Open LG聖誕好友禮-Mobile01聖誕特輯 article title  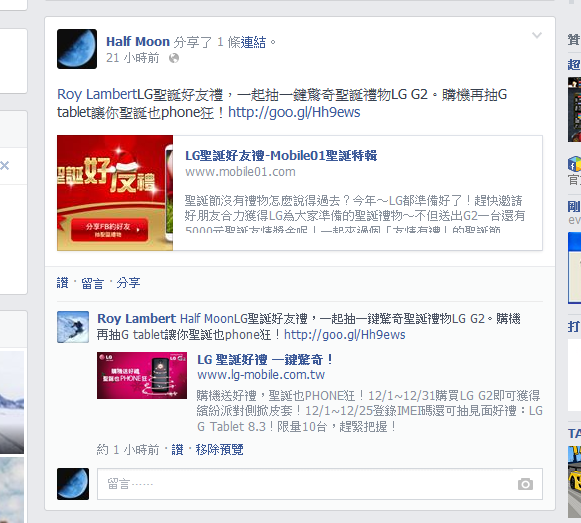pyautogui.click(x=281, y=156)
